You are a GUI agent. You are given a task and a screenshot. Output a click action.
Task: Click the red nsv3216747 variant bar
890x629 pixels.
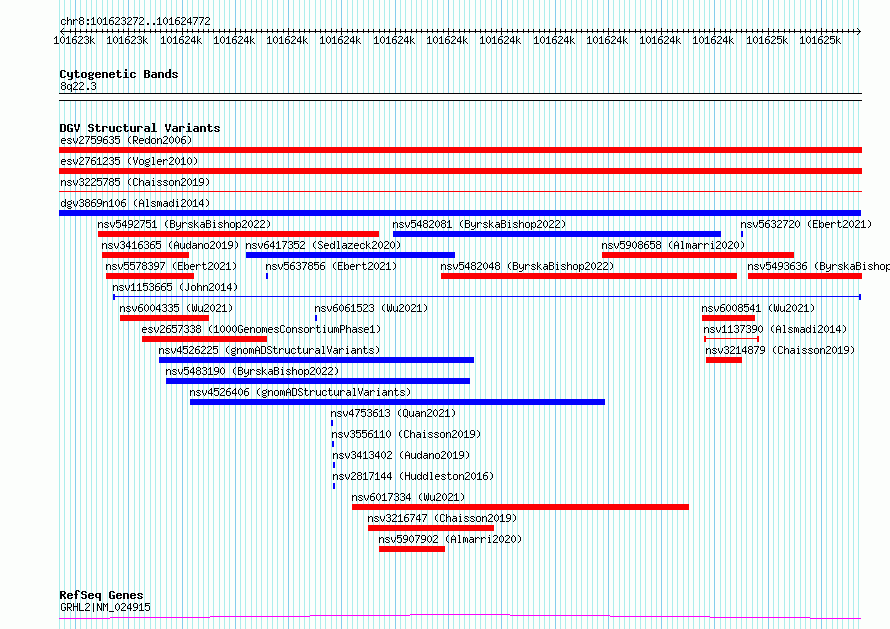click(x=431, y=528)
